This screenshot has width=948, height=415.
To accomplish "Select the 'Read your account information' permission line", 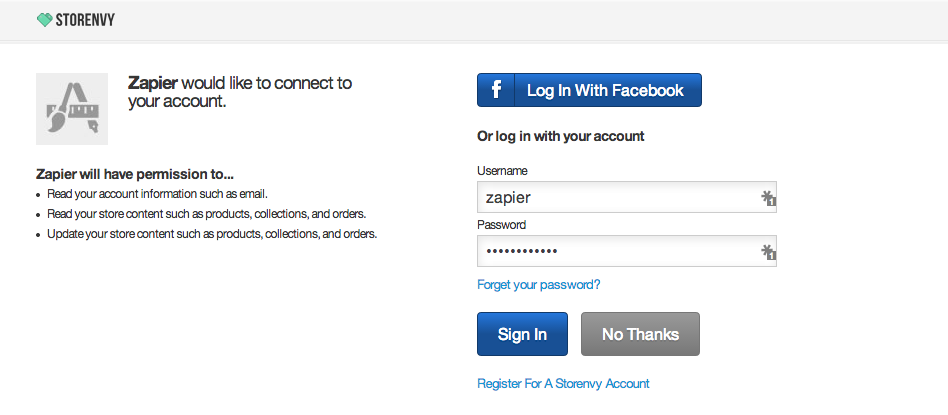I will pyautogui.click(x=157, y=195).
